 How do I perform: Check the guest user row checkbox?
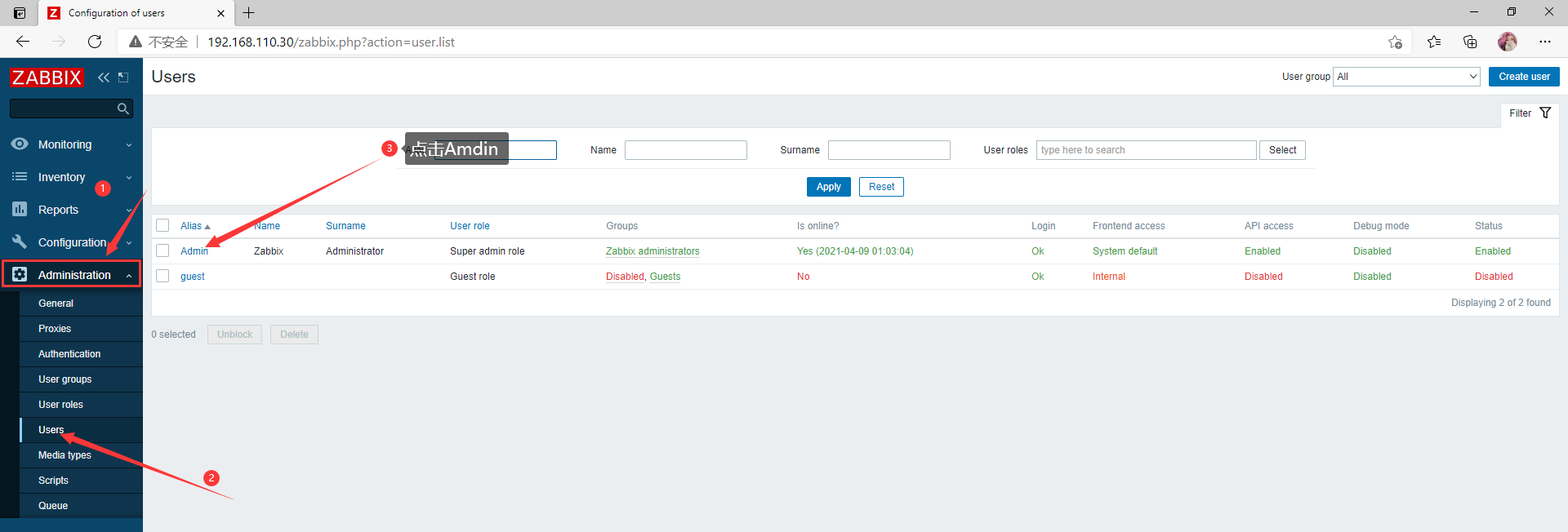163,277
